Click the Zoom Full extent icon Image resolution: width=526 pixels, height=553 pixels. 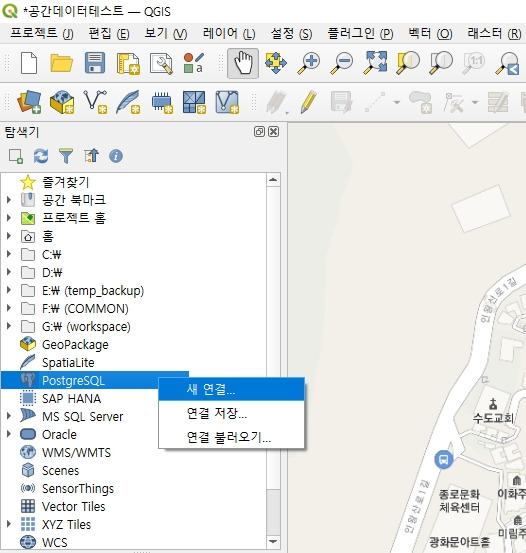click(375, 63)
